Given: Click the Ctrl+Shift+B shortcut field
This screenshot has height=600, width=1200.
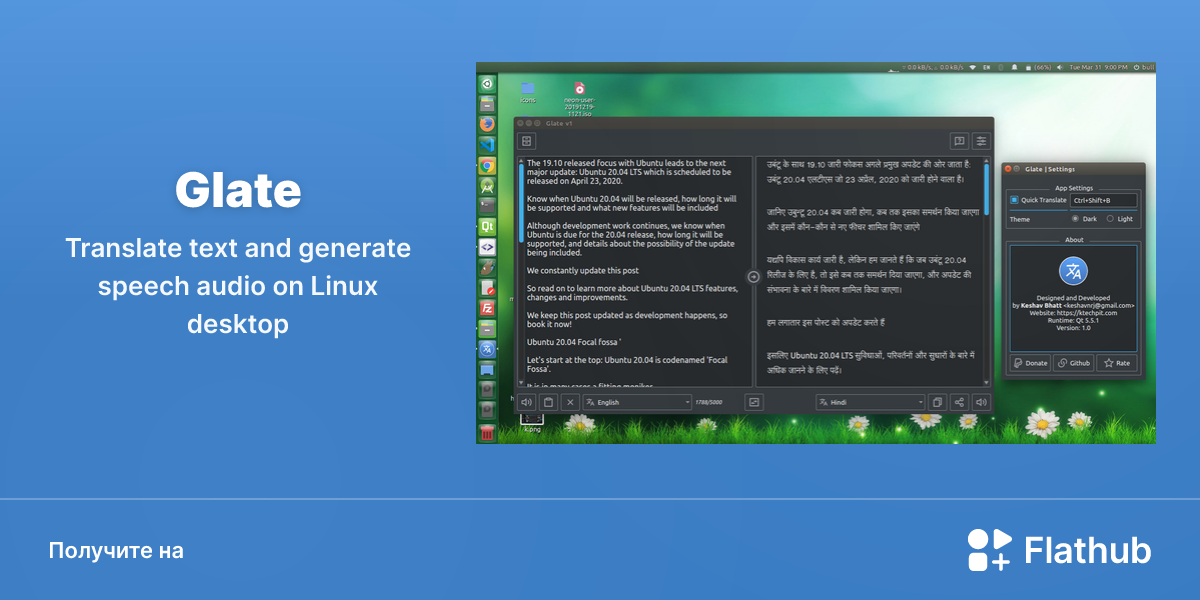Looking at the screenshot, I should (x=1103, y=200).
